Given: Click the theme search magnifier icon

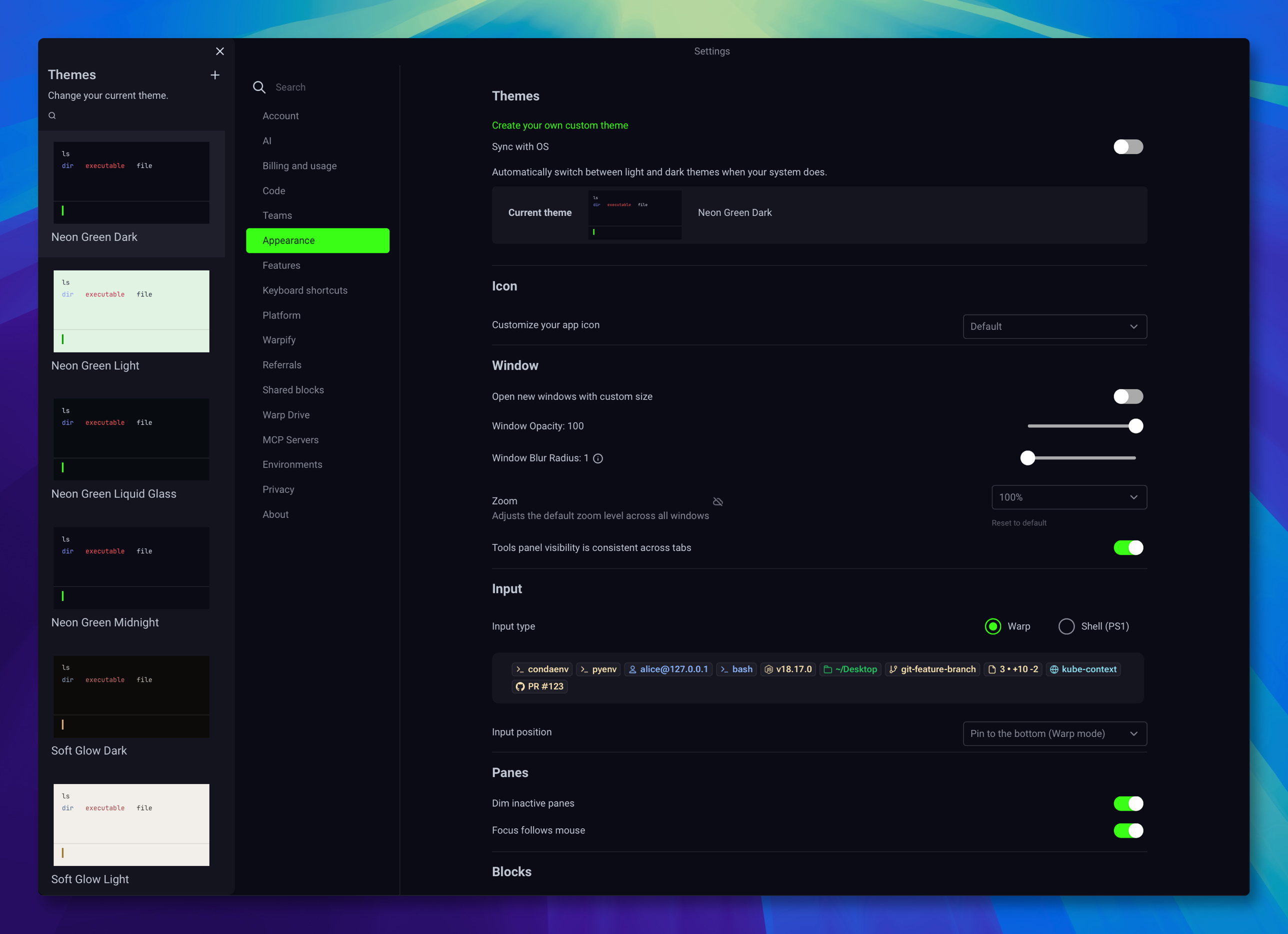Looking at the screenshot, I should click(52, 115).
